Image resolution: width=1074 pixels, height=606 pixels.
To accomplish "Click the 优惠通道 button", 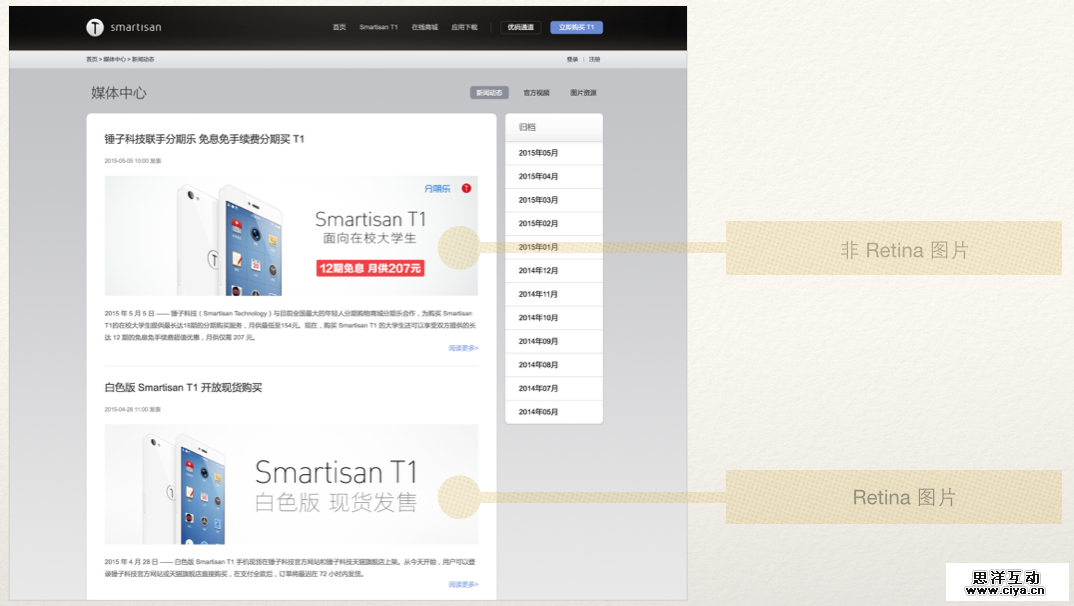I will coord(519,27).
